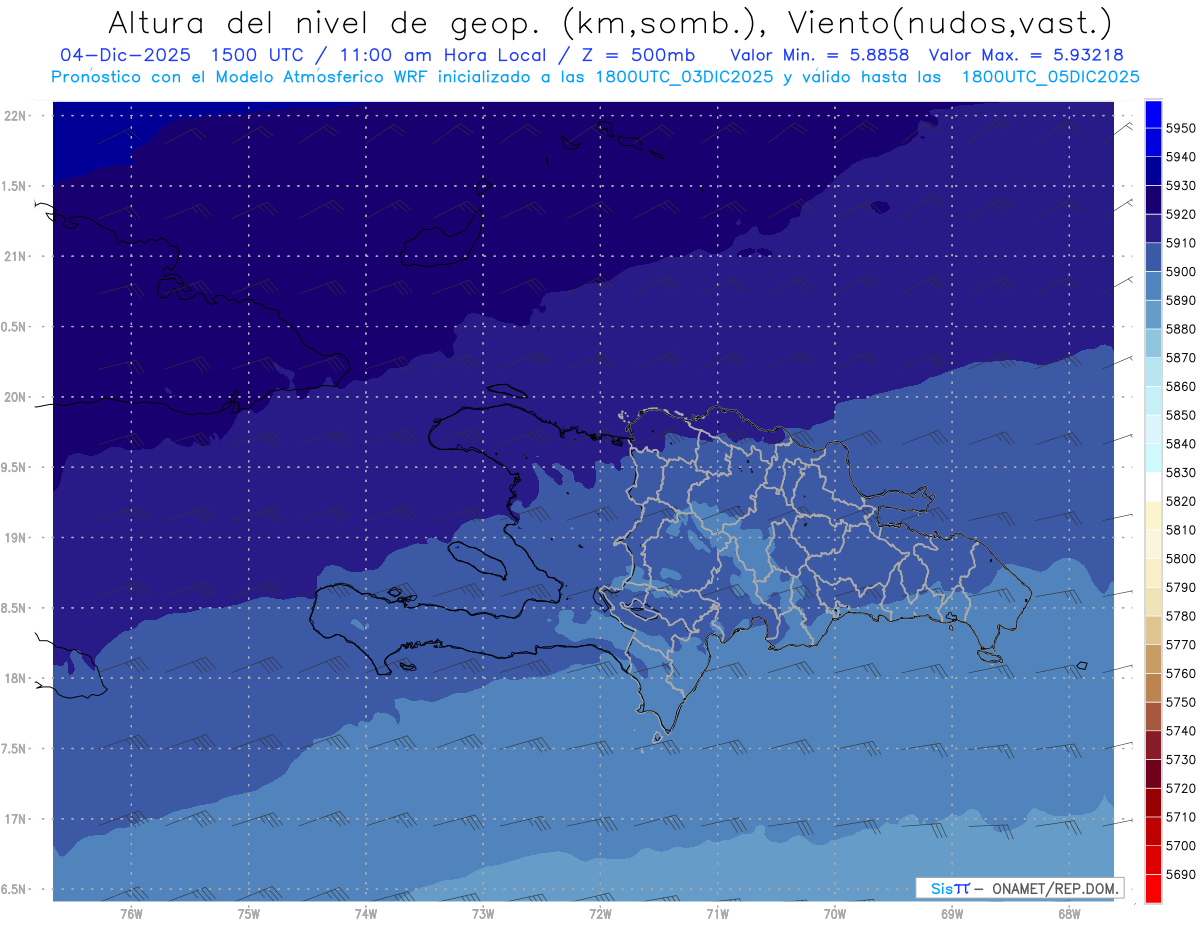This screenshot has width=1200, height=927.
Task: Select the 5880 legend value
Action: [1181, 329]
